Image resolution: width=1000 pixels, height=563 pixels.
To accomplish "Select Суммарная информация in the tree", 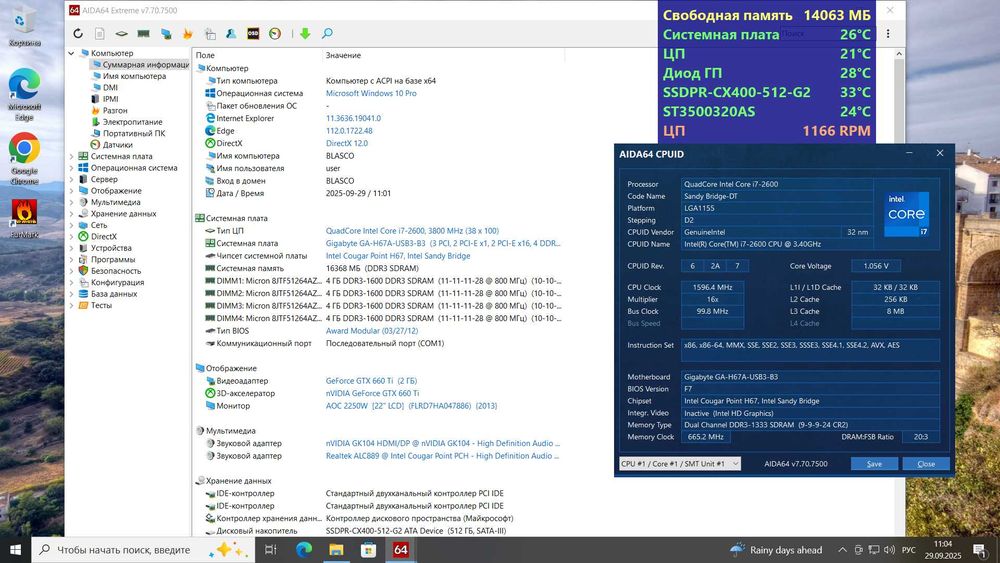I will tap(145, 64).
